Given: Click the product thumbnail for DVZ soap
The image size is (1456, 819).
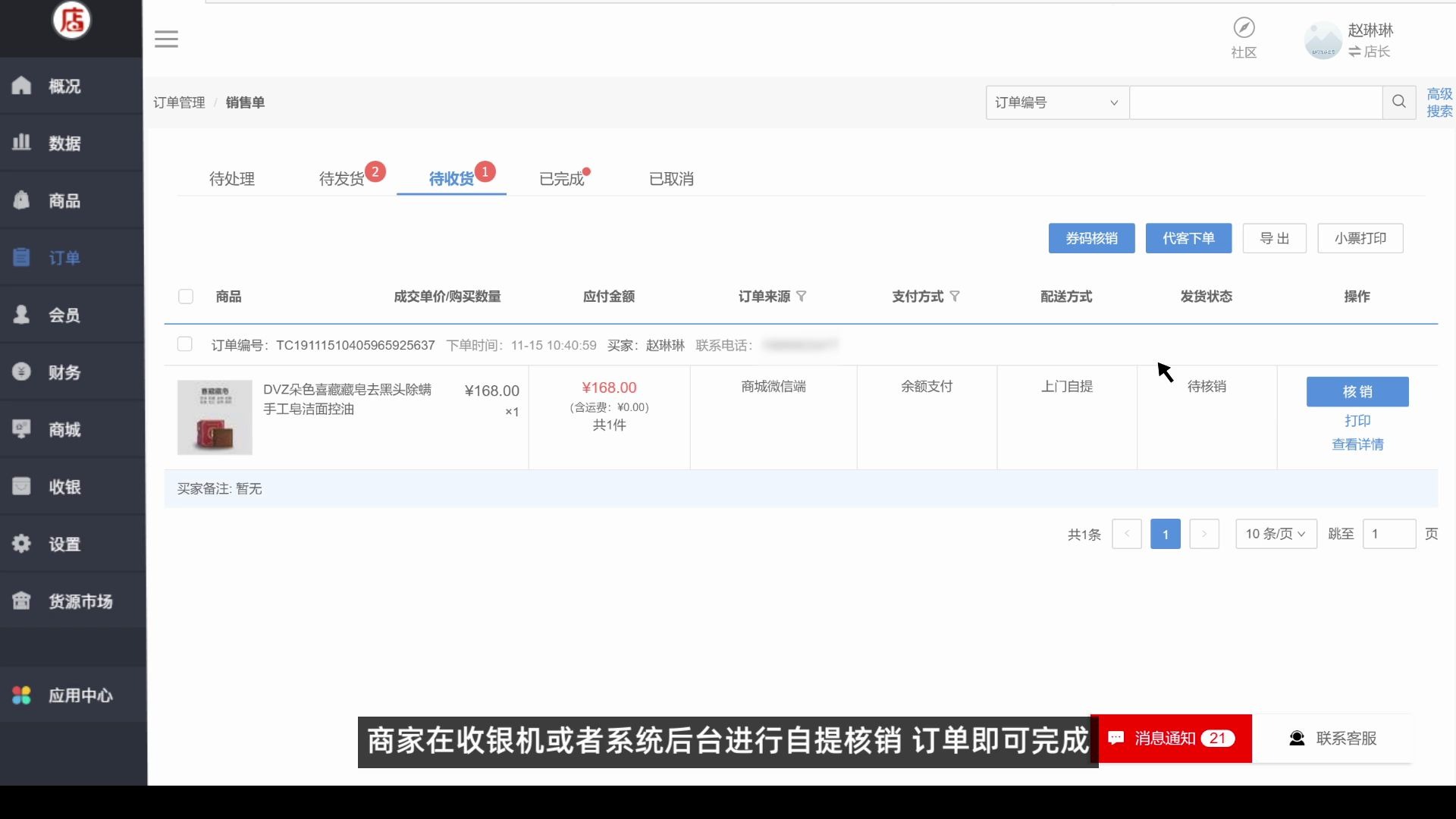Looking at the screenshot, I should (215, 417).
